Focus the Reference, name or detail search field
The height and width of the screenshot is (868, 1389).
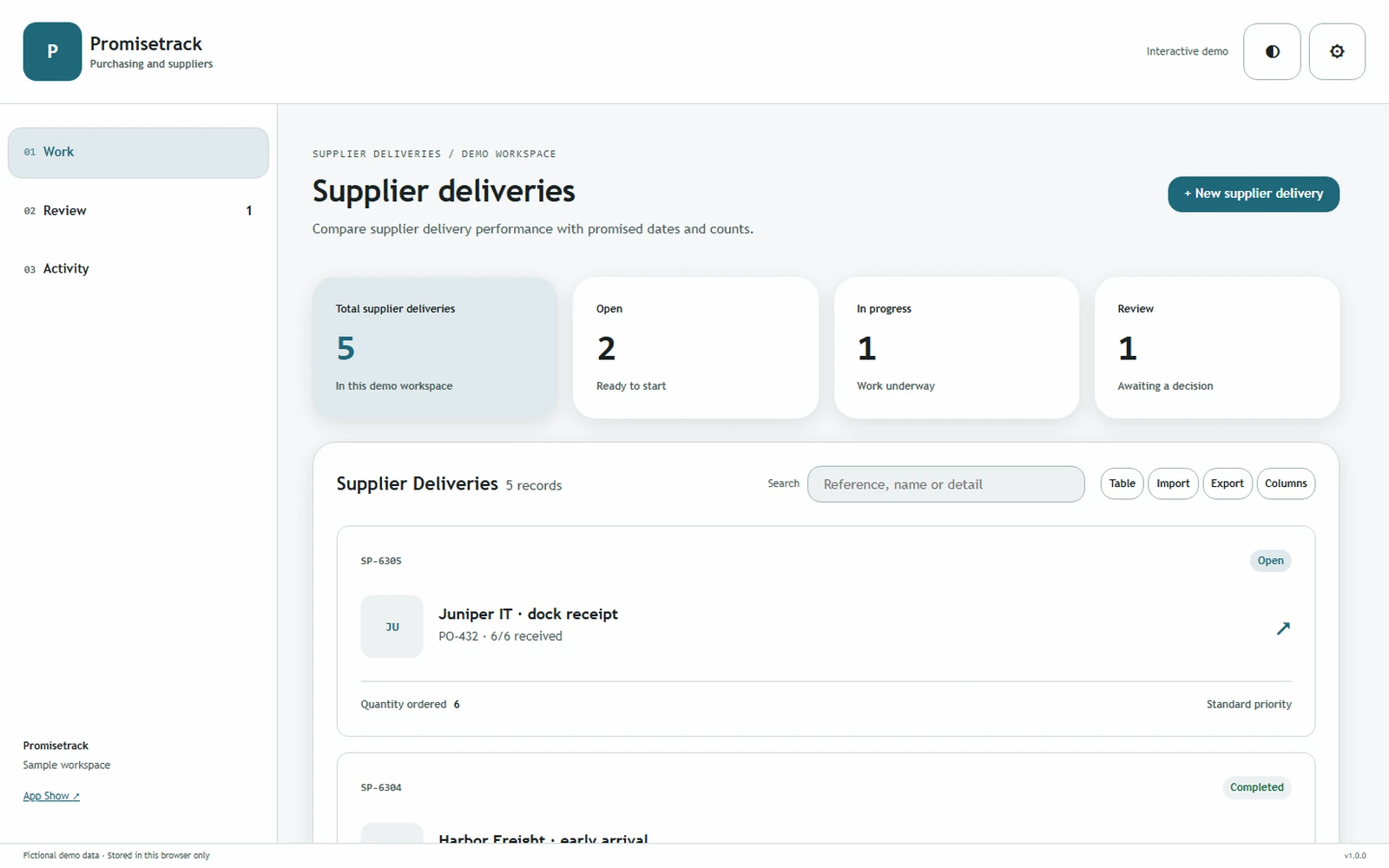click(945, 484)
